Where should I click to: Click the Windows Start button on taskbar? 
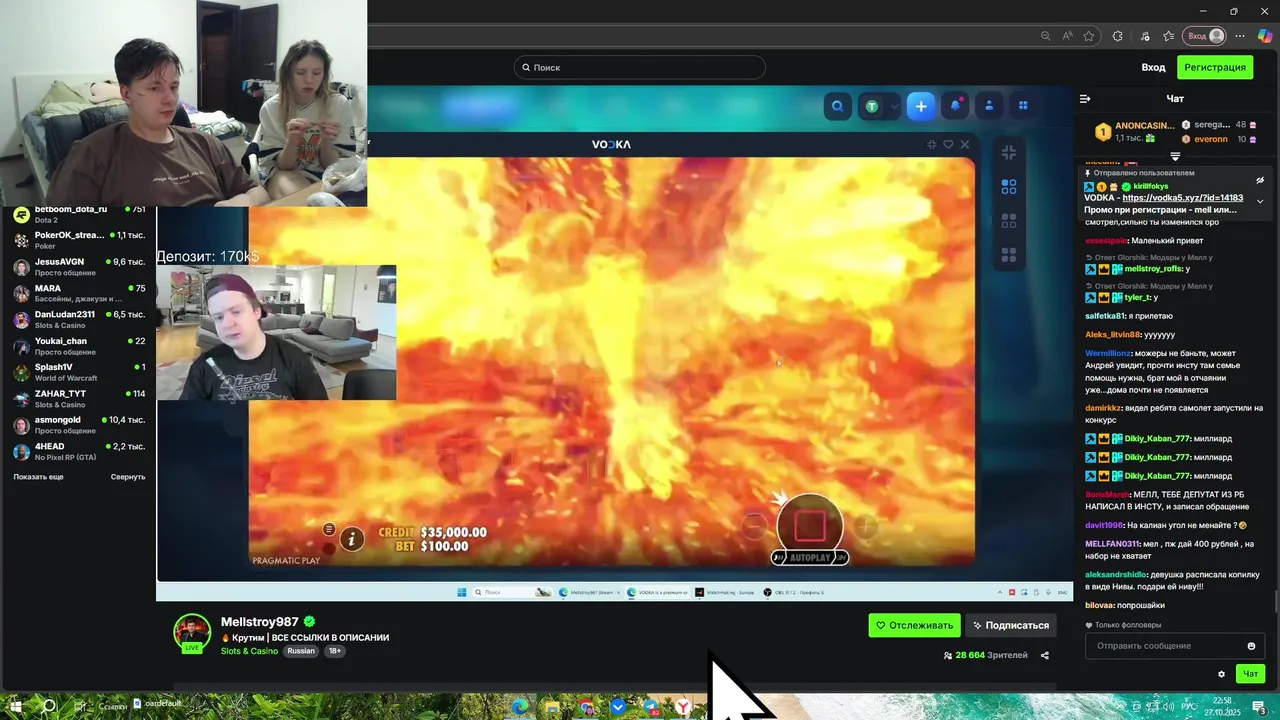[16, 706]
